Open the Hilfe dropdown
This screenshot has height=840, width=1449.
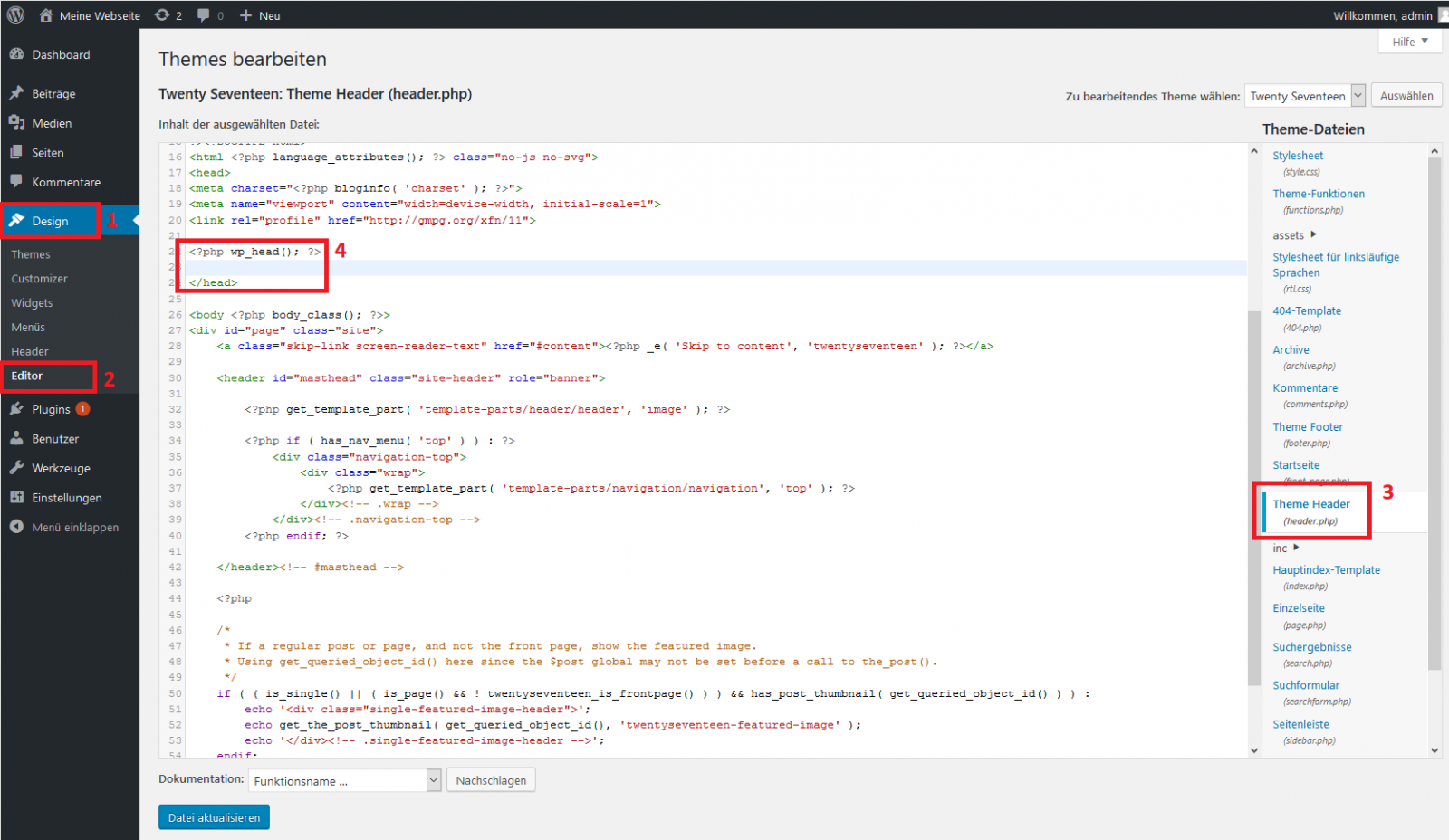[x=1409, y=41]
